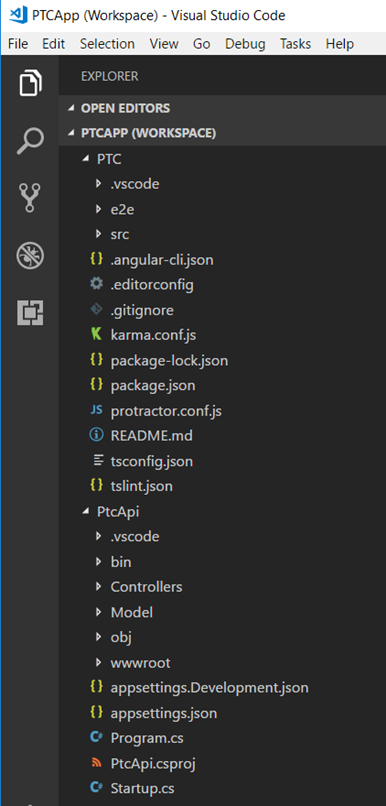Open the File menu
Image resolution: width=386 pixels, height=806 pixels.
point(18,44)
